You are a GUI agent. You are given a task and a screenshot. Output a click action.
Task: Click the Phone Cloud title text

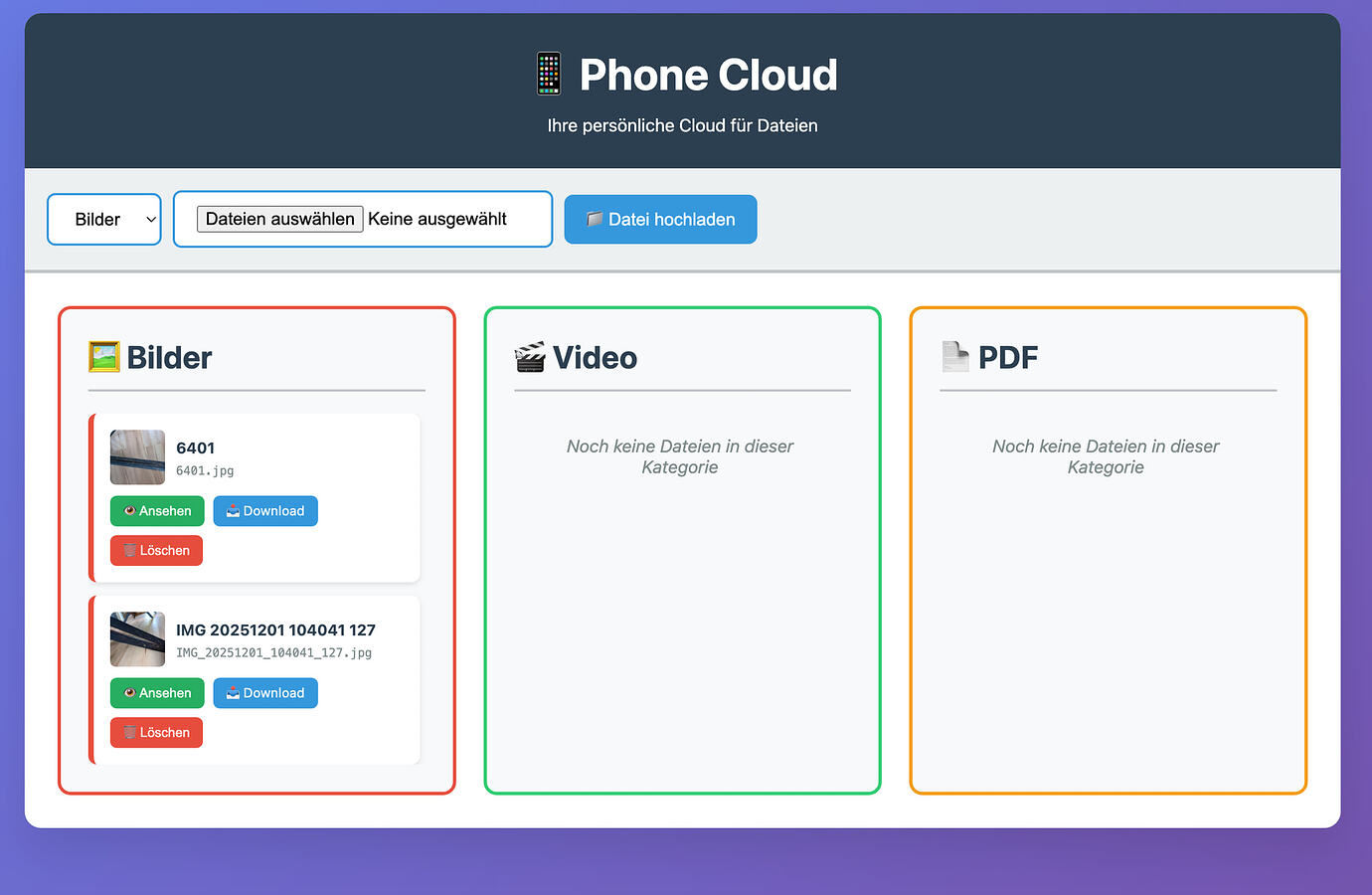(x=708, y=75)
